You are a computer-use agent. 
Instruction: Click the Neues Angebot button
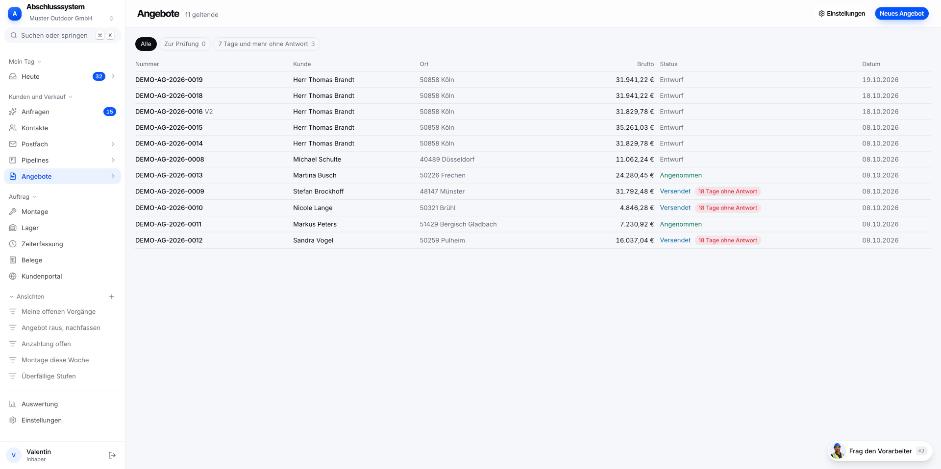[901, 13]
